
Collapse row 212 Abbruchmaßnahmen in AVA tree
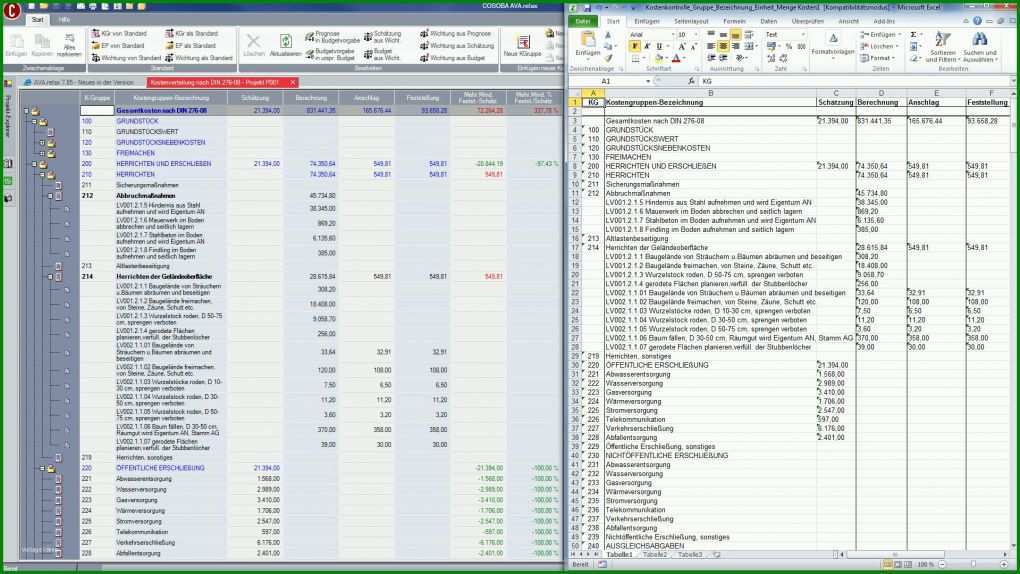pyautogui.click(x=49, y=196)
